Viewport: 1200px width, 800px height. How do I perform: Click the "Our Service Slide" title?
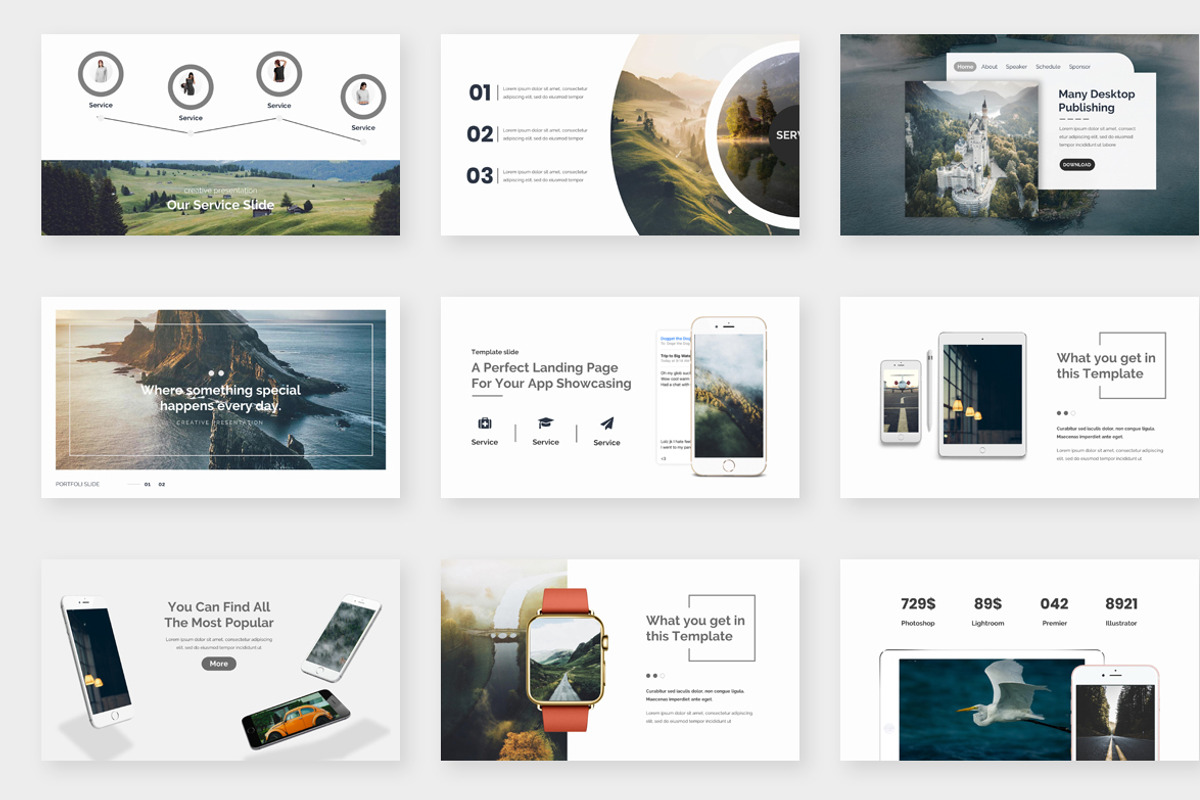[220, 205]
